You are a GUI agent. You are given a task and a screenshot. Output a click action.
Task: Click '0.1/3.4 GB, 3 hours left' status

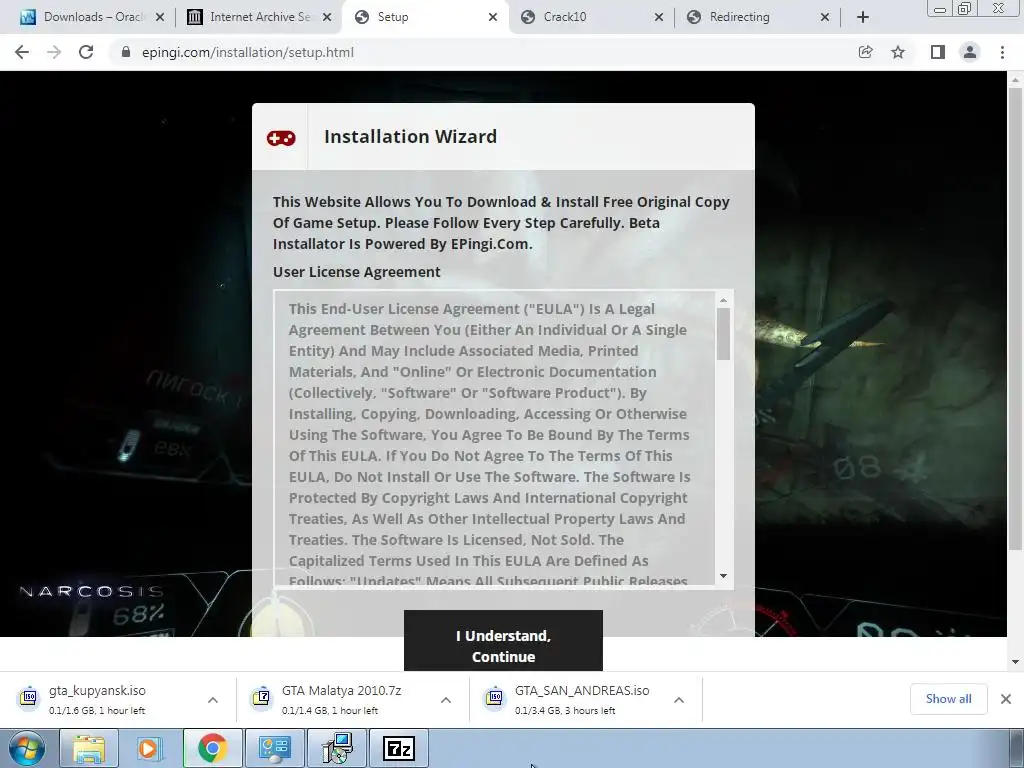point(565,711)
